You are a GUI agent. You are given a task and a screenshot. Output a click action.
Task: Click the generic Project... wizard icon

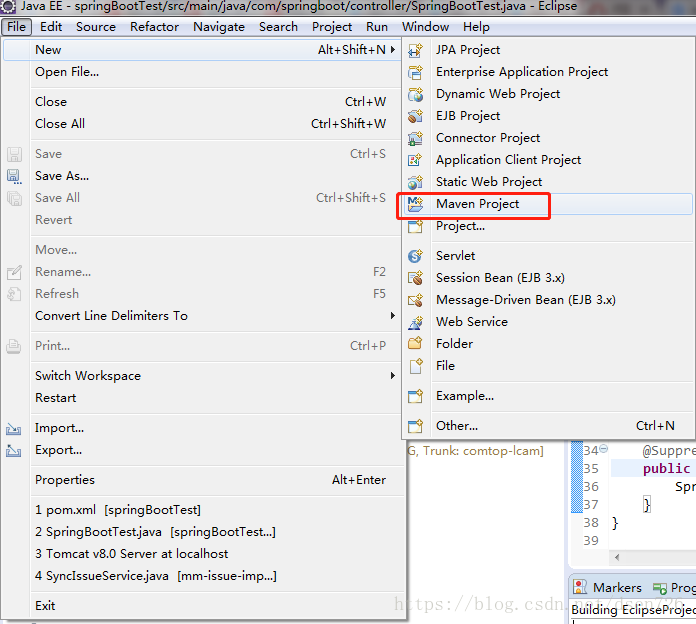pyautogui.click(x=415, y=226)
